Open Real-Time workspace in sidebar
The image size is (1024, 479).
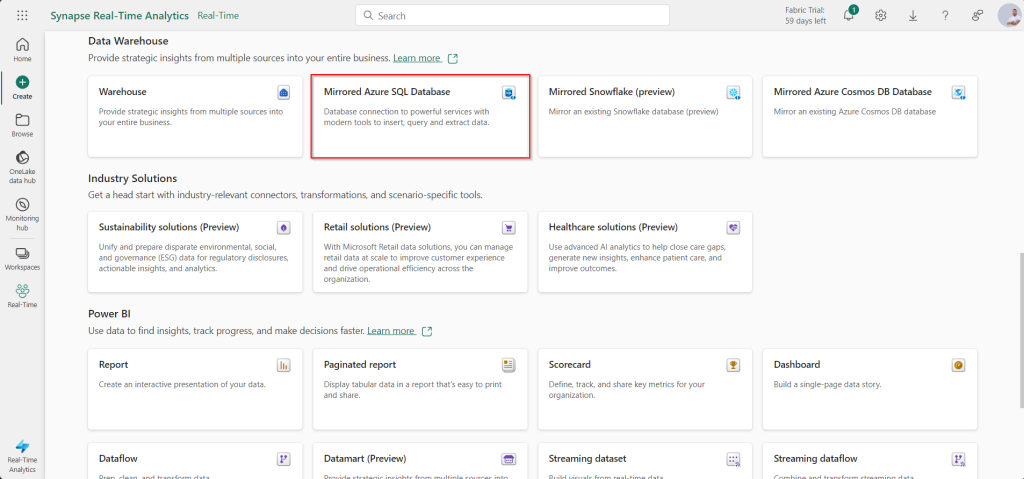22,296
